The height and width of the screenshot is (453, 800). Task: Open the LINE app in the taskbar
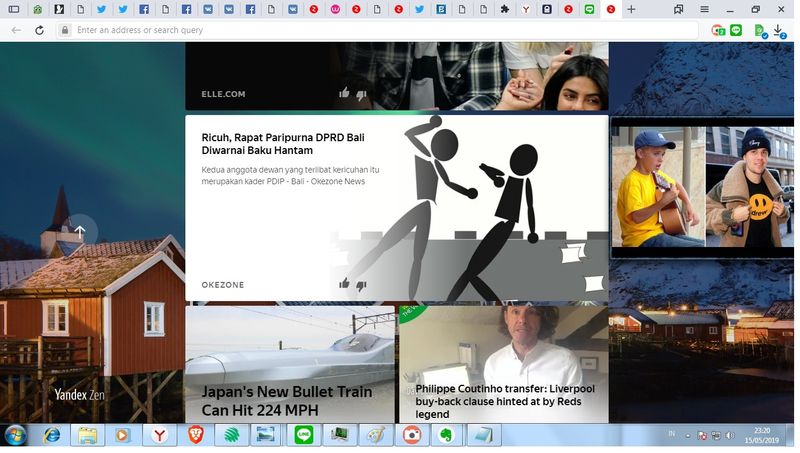click(x=304, y=435)
